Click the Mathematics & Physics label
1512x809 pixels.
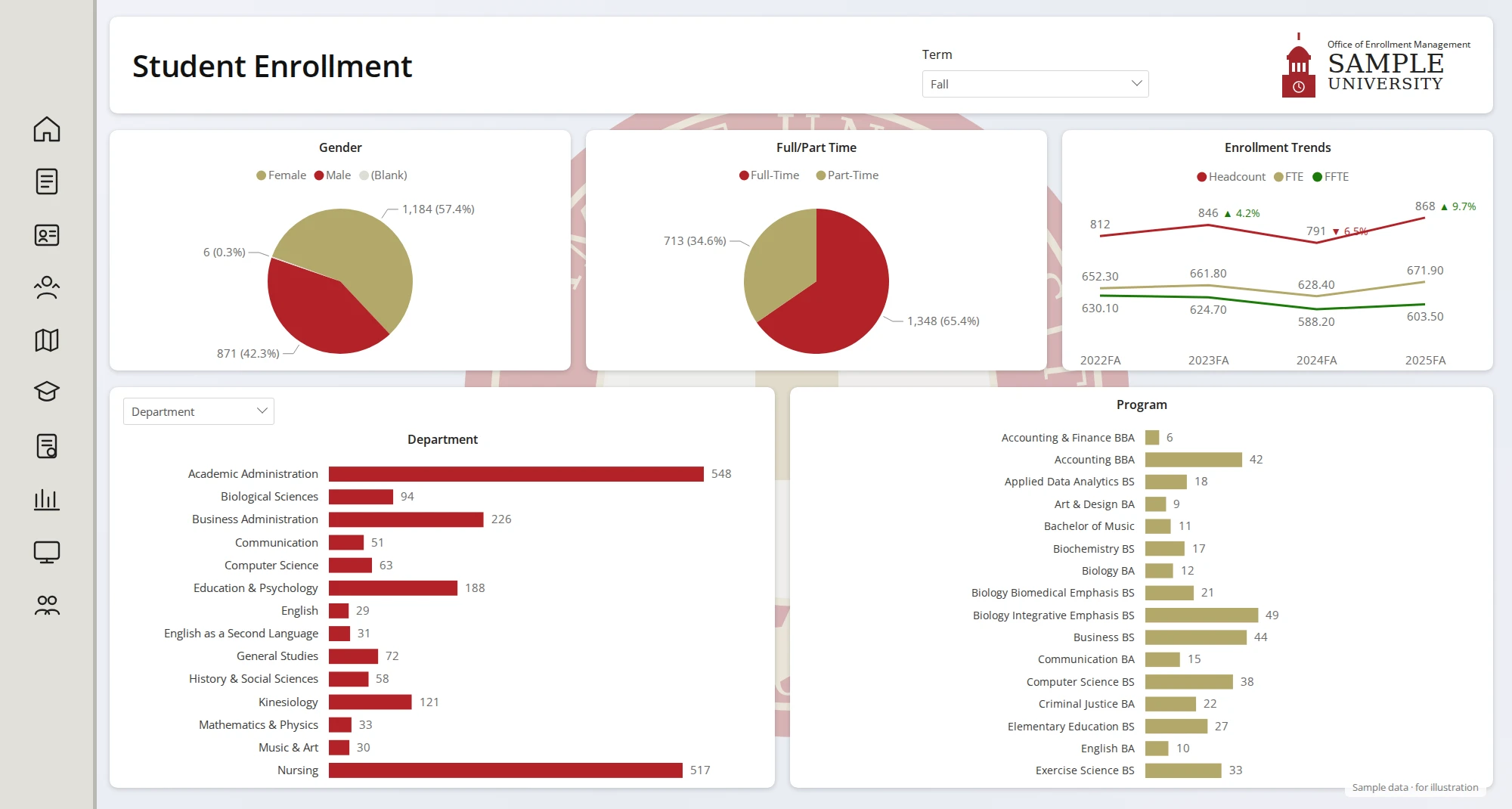tap(259, 725)
